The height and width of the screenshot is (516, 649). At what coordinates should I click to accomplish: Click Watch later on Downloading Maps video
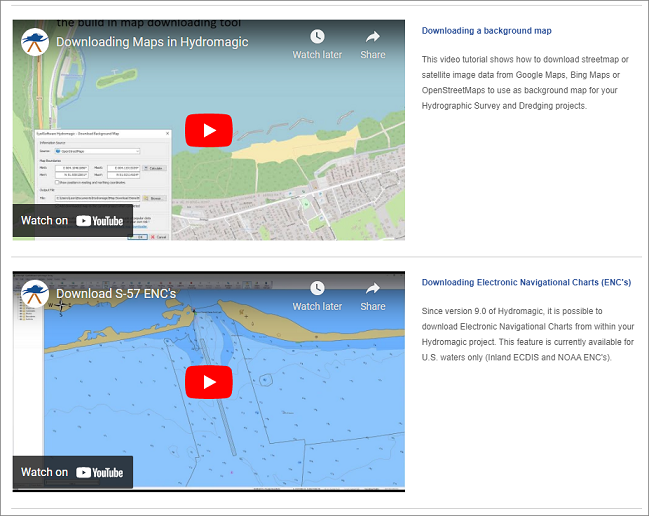tap(317, 44)
